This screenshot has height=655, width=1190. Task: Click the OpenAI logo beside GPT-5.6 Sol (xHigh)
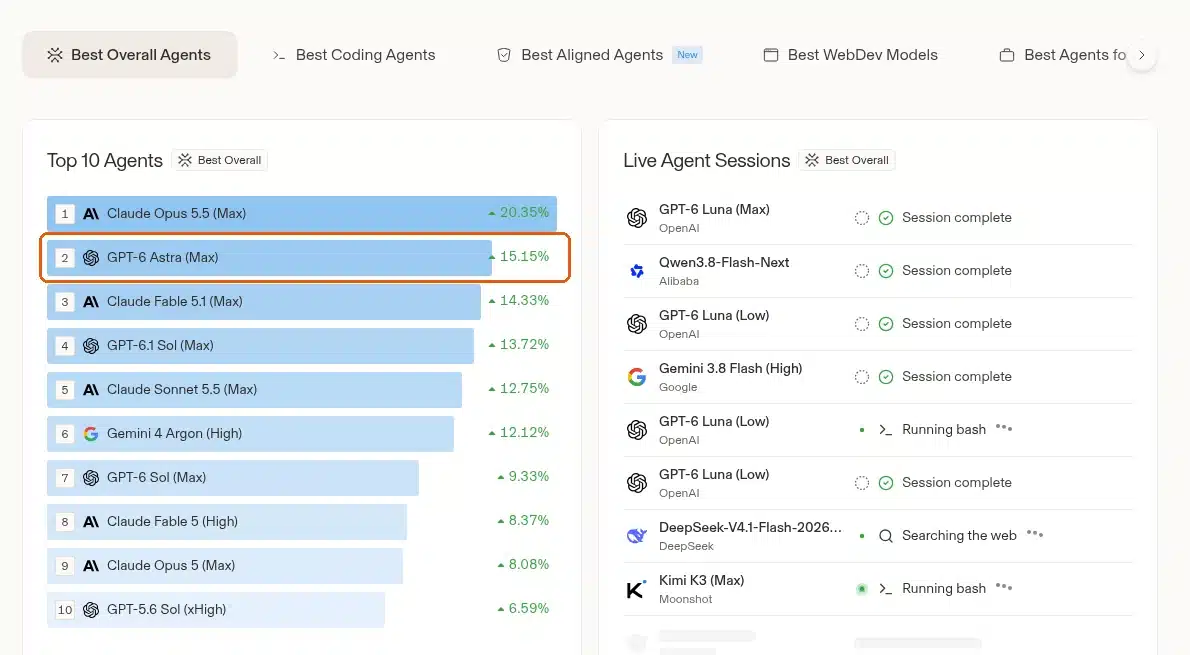tap(91, 610)
